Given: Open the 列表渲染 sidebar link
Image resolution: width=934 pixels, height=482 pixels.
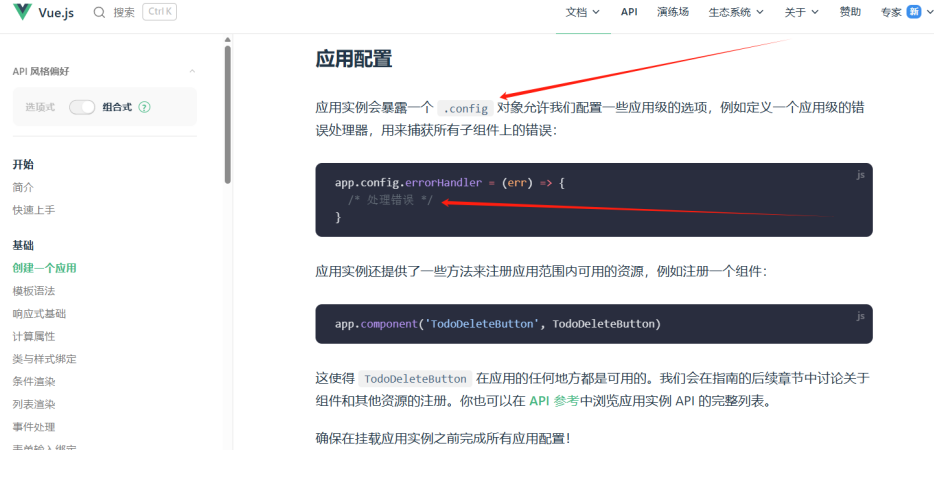Looking at the screenshot, I should pyautogui.click(x=34, y=404).
